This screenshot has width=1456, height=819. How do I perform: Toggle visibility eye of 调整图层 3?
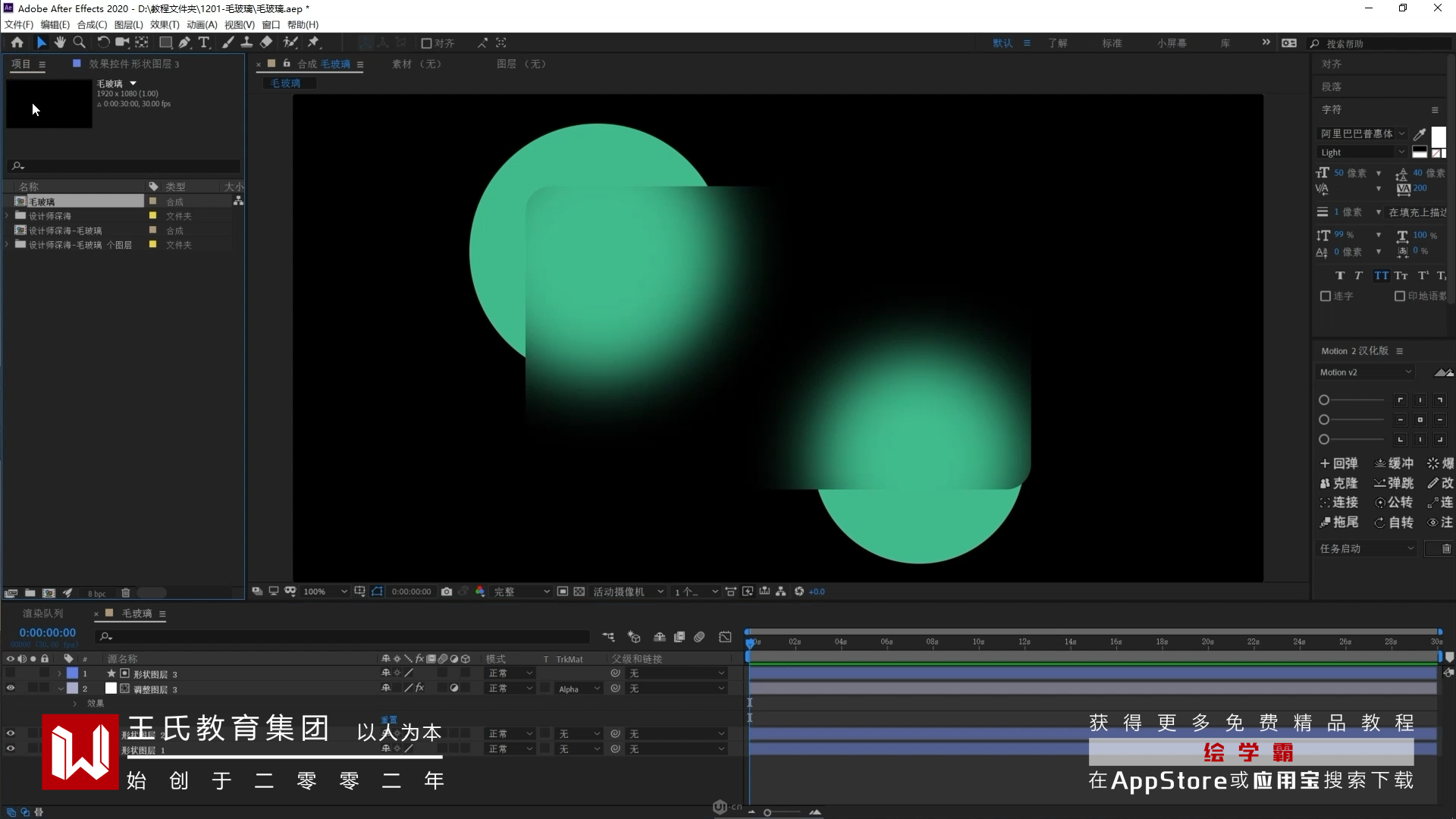coord(11,689)
